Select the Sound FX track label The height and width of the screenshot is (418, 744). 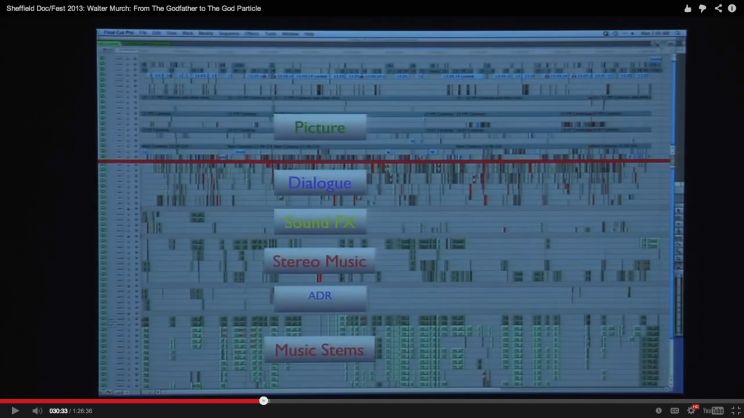click(319, 222)
